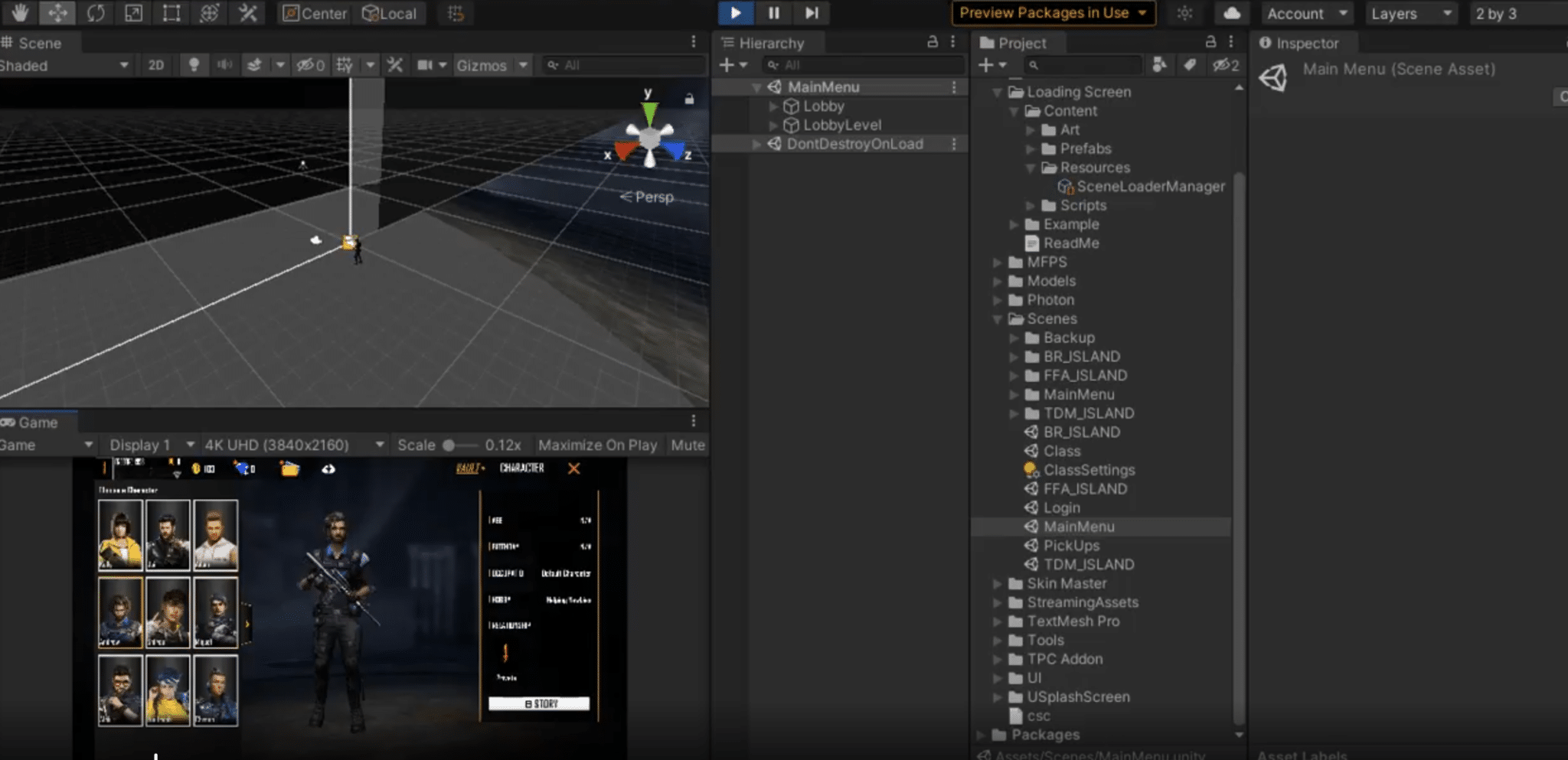
Task: Select the Scale tool
Action: (x=133, y=13)
